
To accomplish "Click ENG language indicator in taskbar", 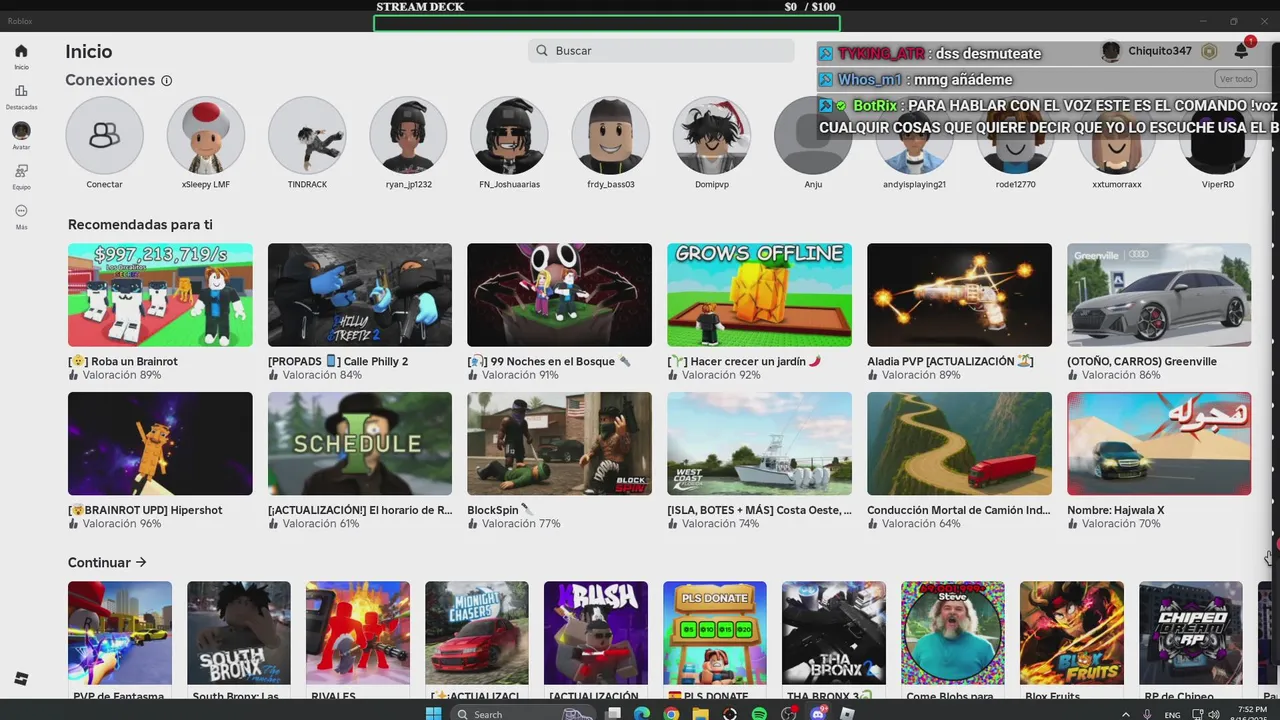I will (x=1172, y=714).
